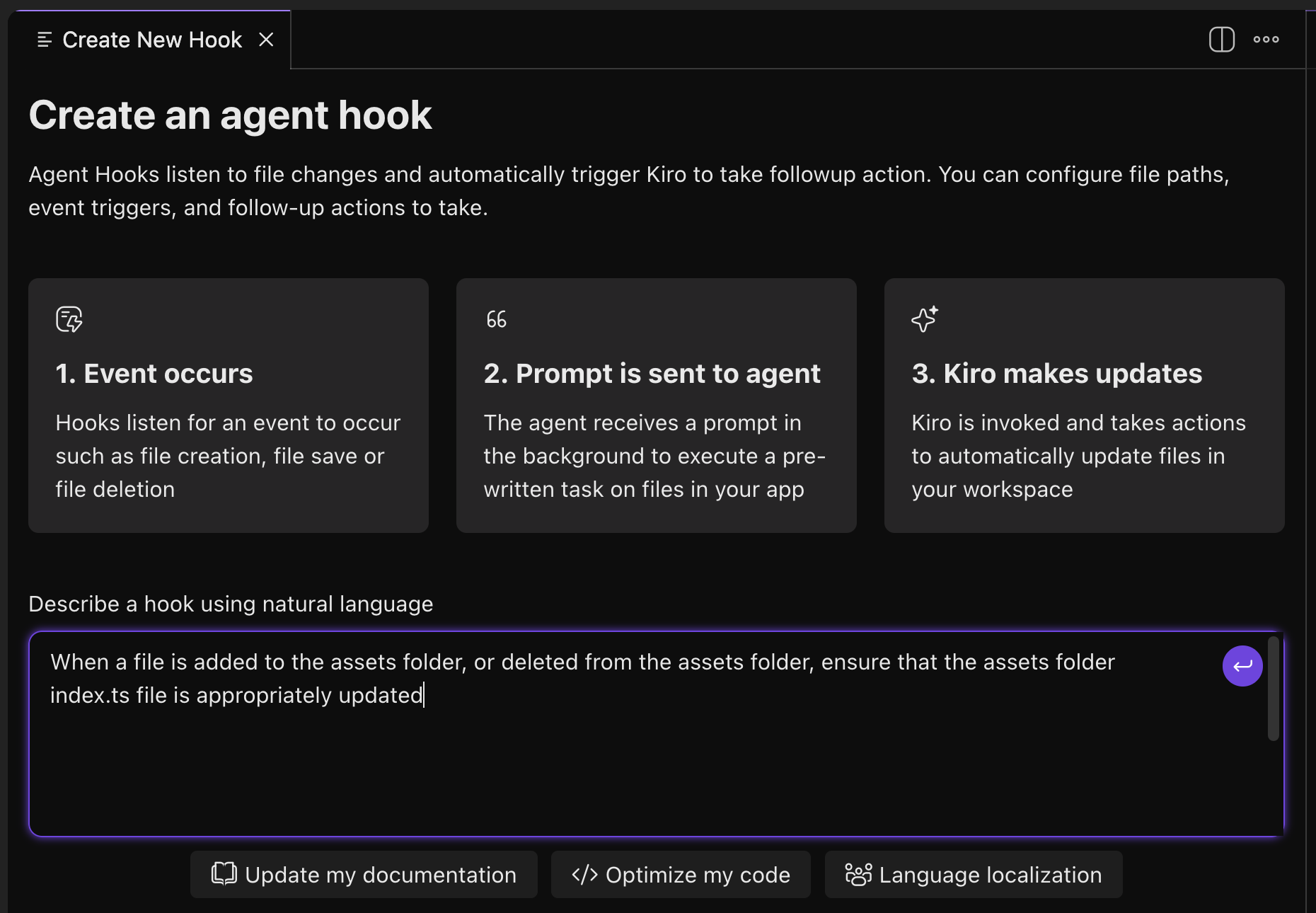Click the book icon beside Update my documentation

[224, 874]
